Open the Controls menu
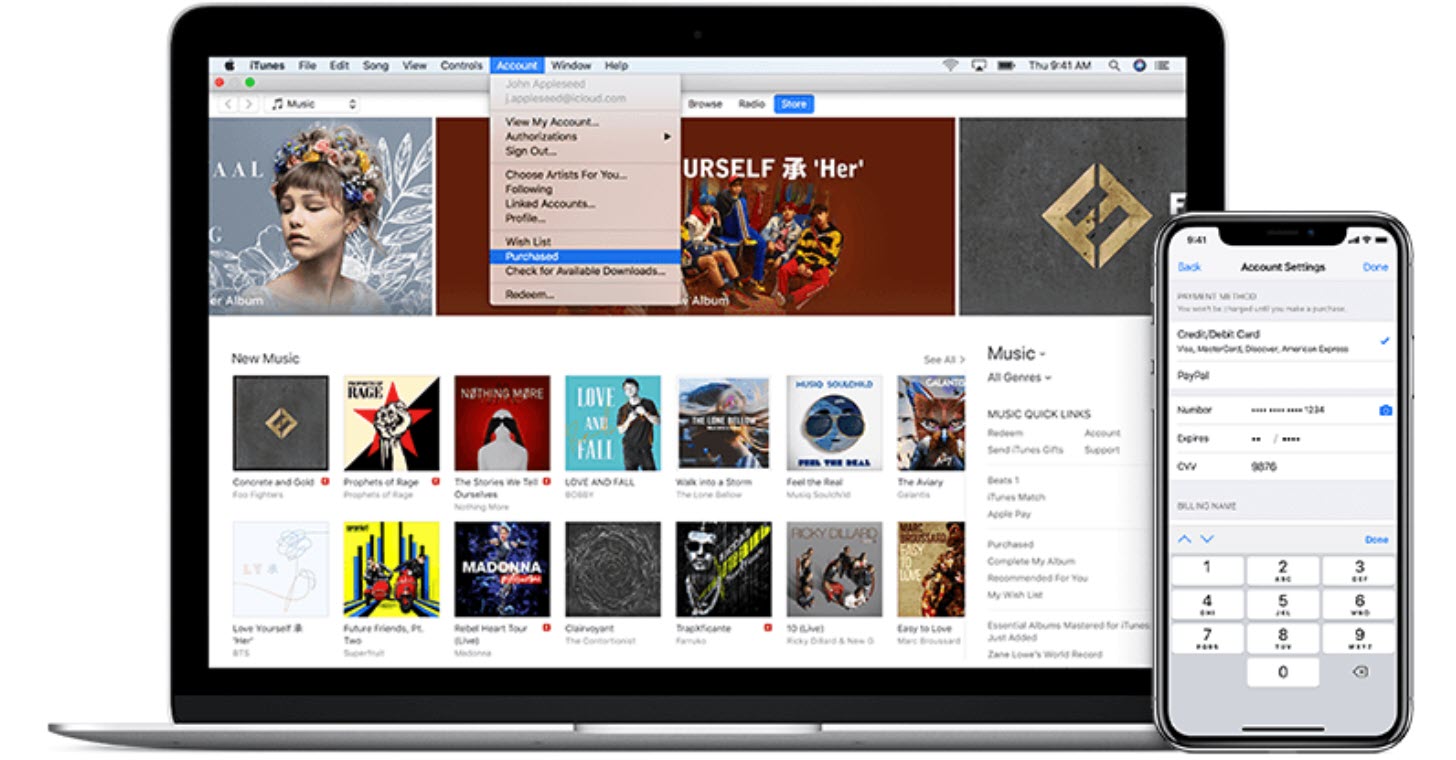1456x760 pixels. pyautogui.click(x=462, y=66)
